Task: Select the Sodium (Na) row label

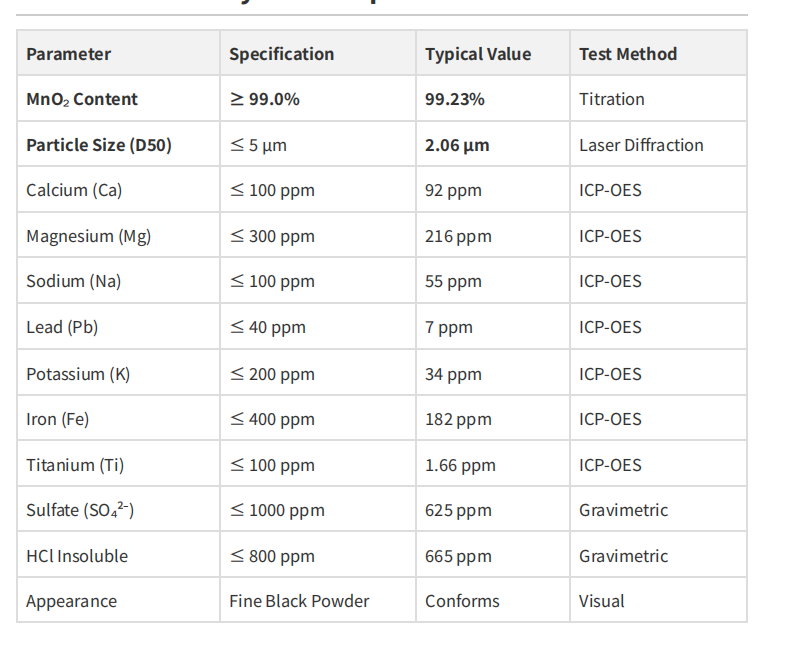Action: click(x=73, y=281)
